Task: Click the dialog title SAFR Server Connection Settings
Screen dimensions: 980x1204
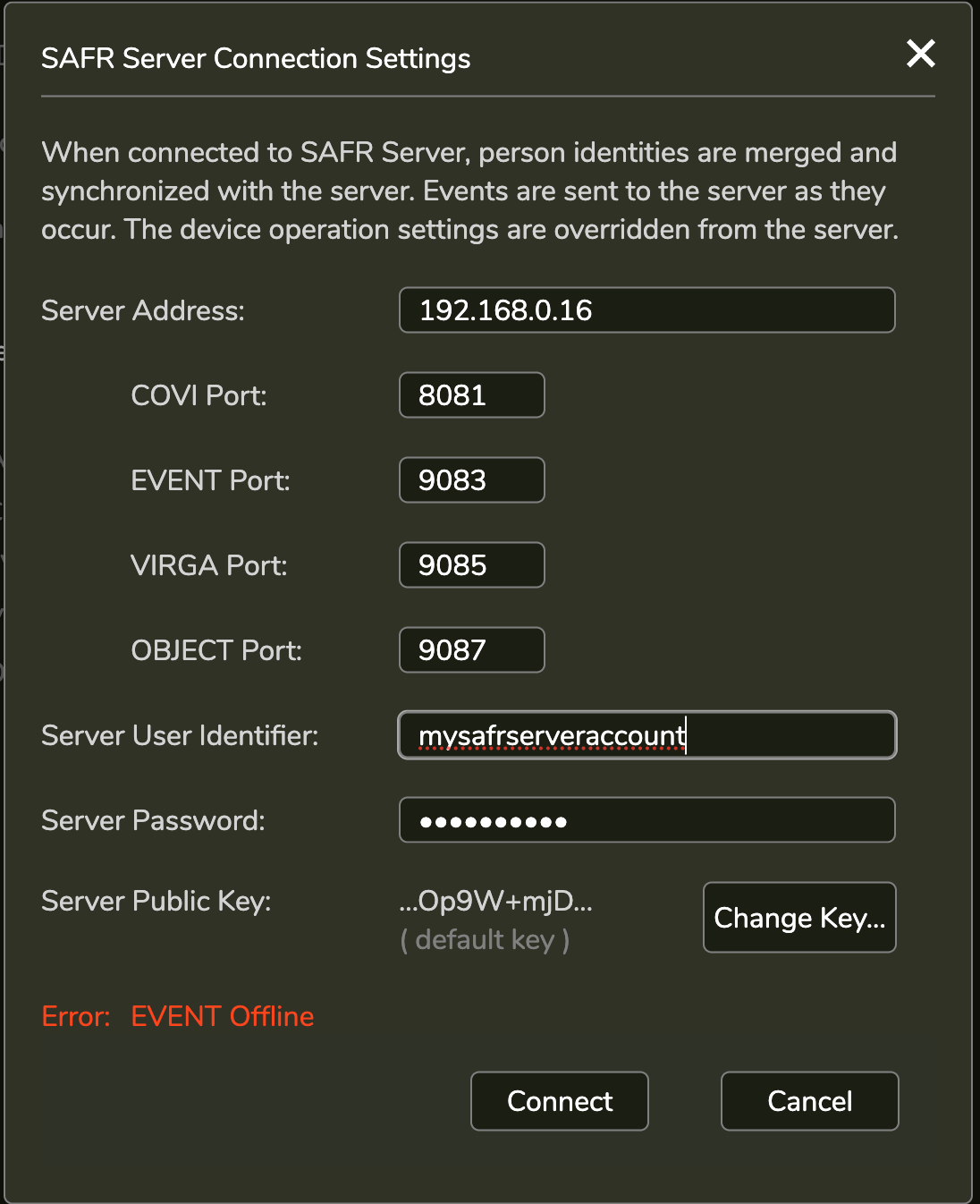Action: pos(256,58)
